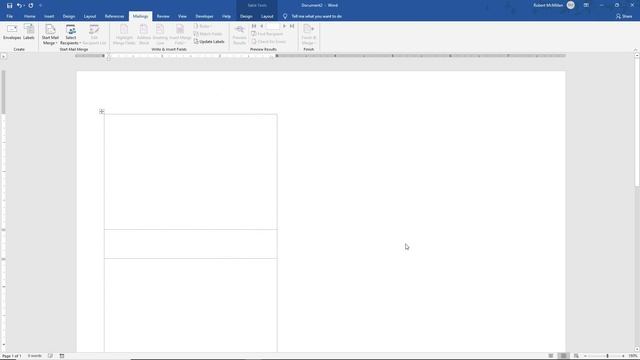The image size is (640, 360).
Task: Click the Match Fields command
Action: pos(208,34)
